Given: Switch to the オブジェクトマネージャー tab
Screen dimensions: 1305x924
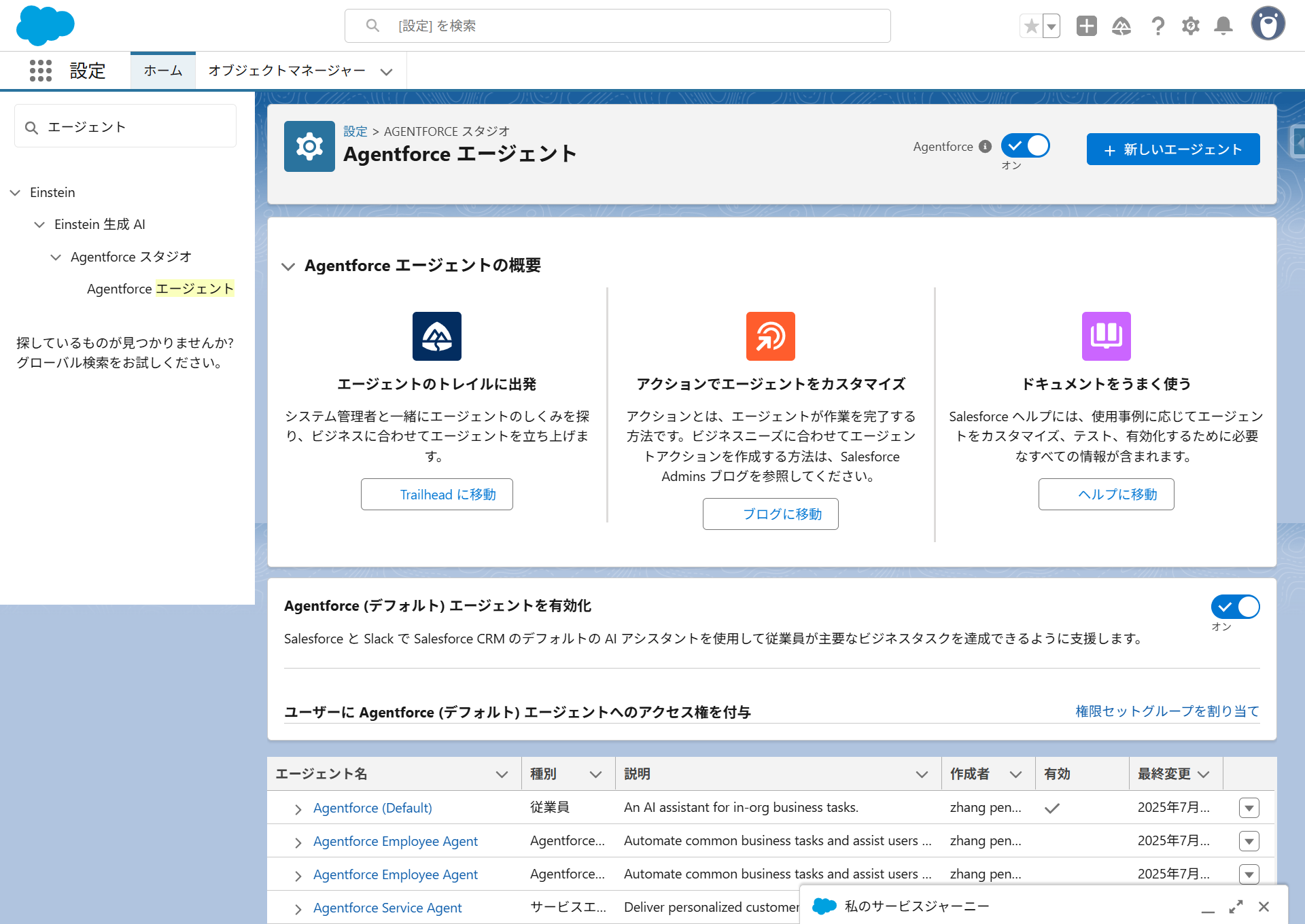Looking at the screenshot, I should click(x=287, y=71).
